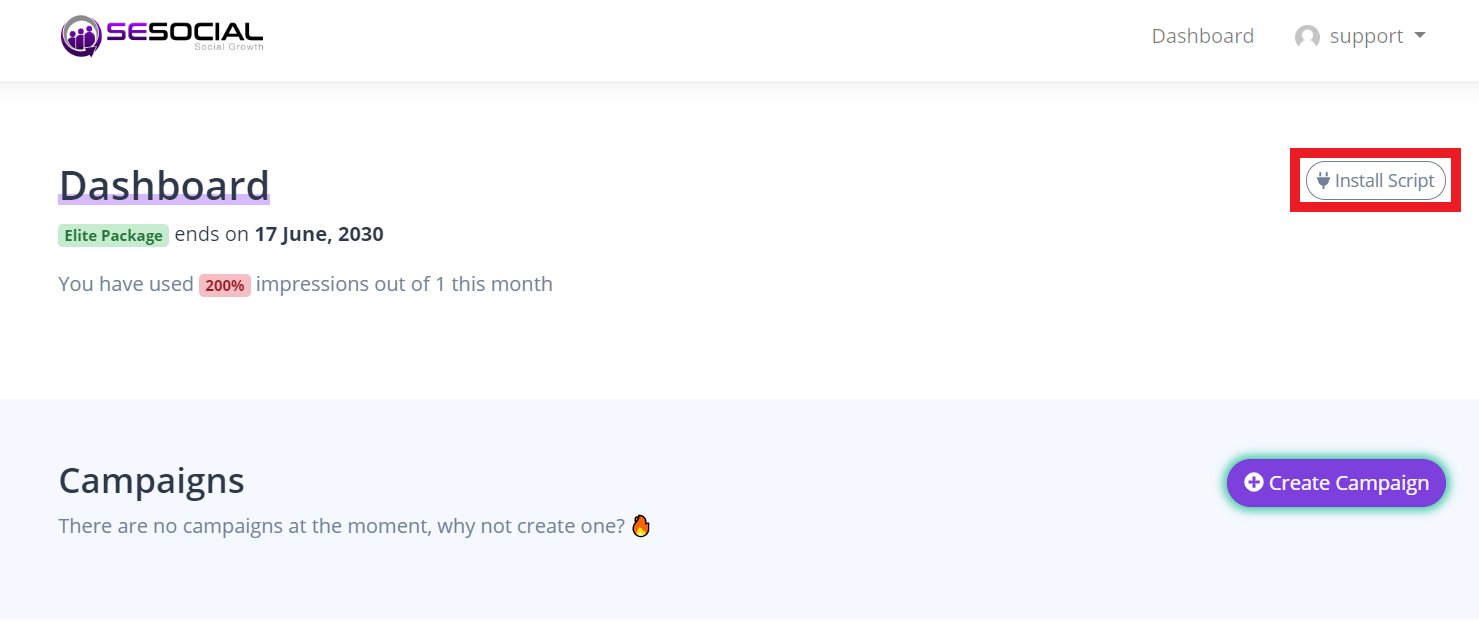The width and height of the screenshot is (1479, 629).
Task: Click the fire emoji after campaigns message
Action: coord(641,525)
